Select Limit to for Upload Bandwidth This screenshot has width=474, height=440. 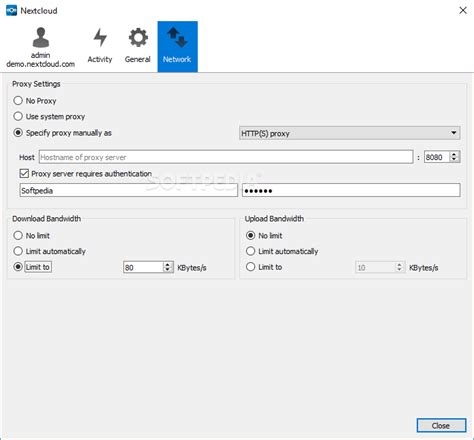click(264, 267)
